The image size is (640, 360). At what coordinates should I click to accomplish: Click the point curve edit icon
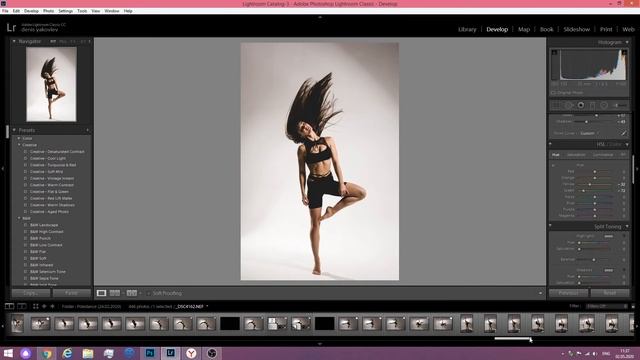(x=623, y=133)
